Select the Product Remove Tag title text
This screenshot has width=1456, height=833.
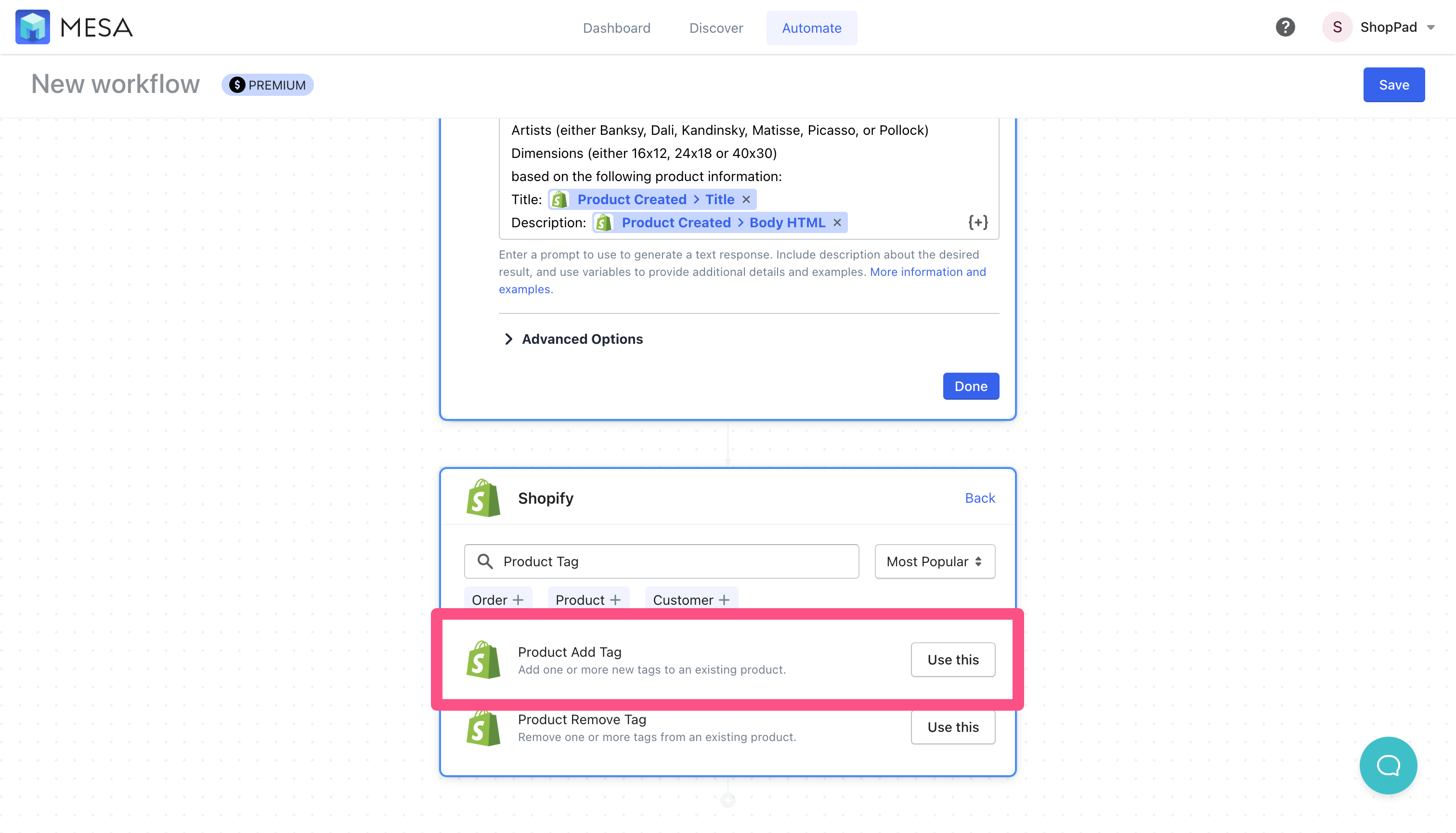point(582,719)
